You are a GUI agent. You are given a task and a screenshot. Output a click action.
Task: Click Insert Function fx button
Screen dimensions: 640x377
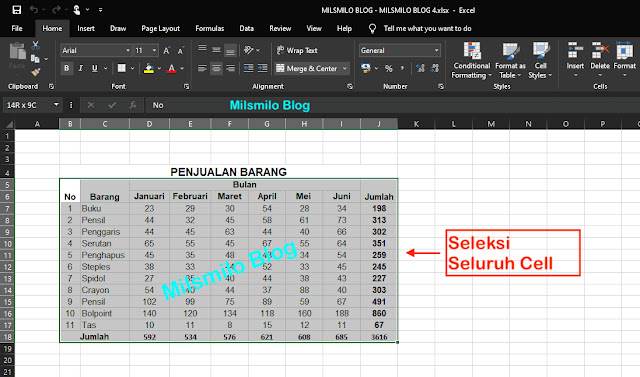coord(132,105)
